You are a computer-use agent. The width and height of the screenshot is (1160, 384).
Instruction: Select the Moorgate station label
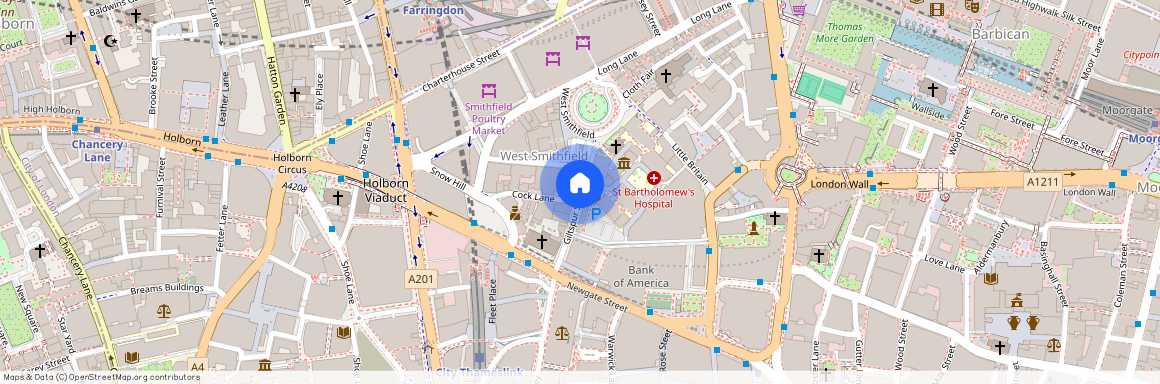pos(1127,110)
